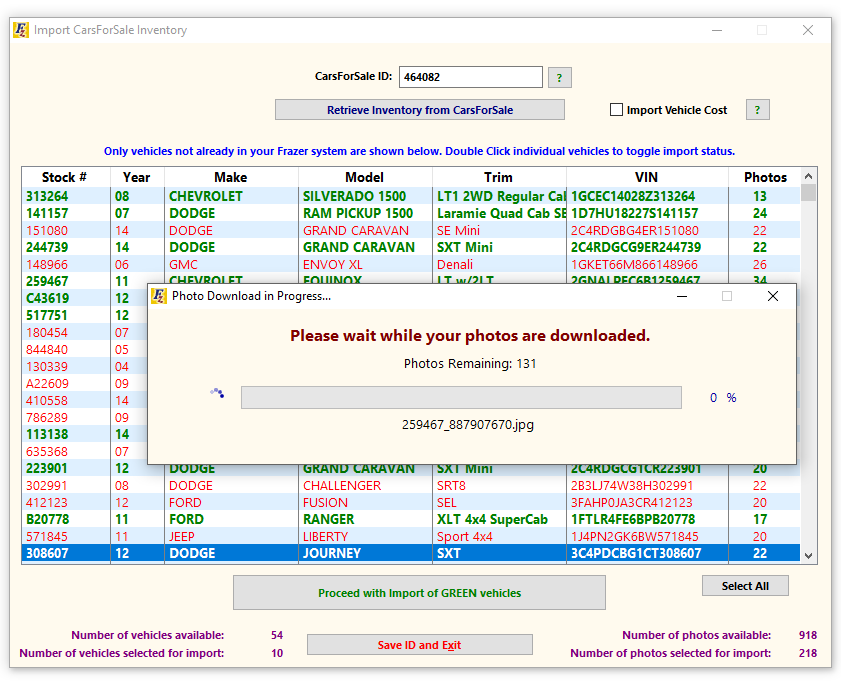Click the Stock # column header

64,177
